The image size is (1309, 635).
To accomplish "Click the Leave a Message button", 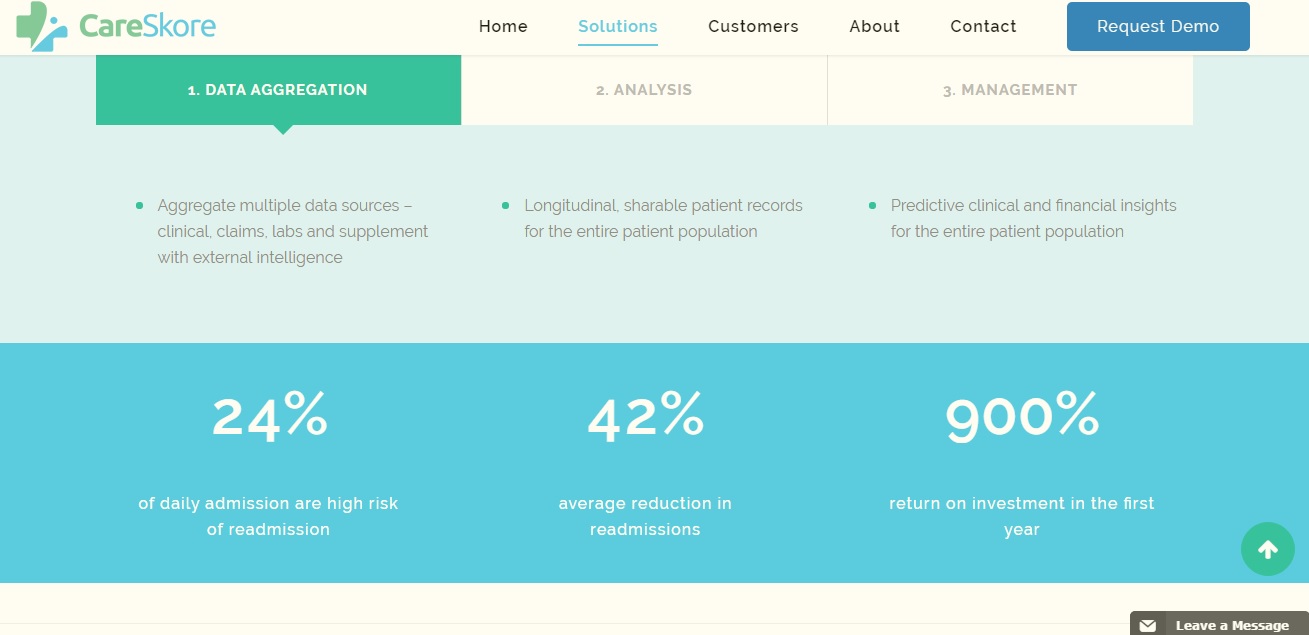I will tap(1231, 625).
